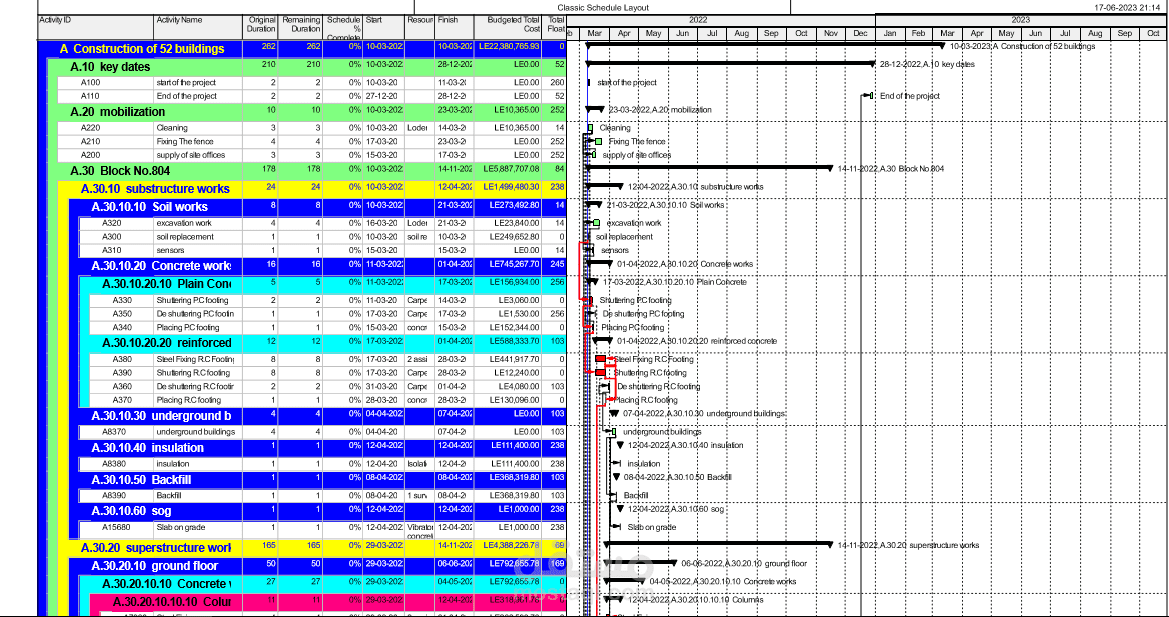
Task: Click activity ID A110
Action: click(89, 96)
